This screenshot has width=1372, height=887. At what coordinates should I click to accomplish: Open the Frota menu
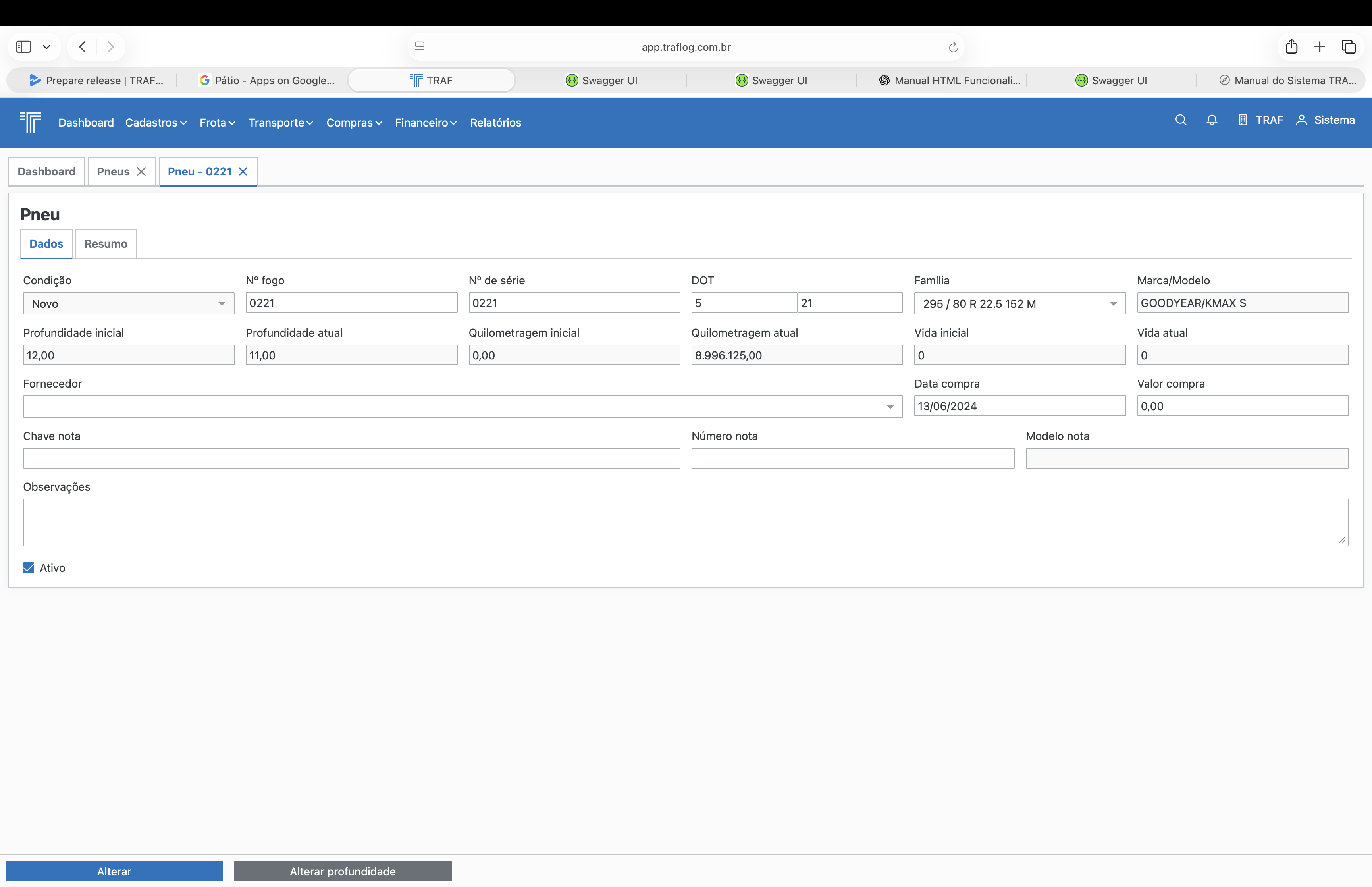[217, 123]
